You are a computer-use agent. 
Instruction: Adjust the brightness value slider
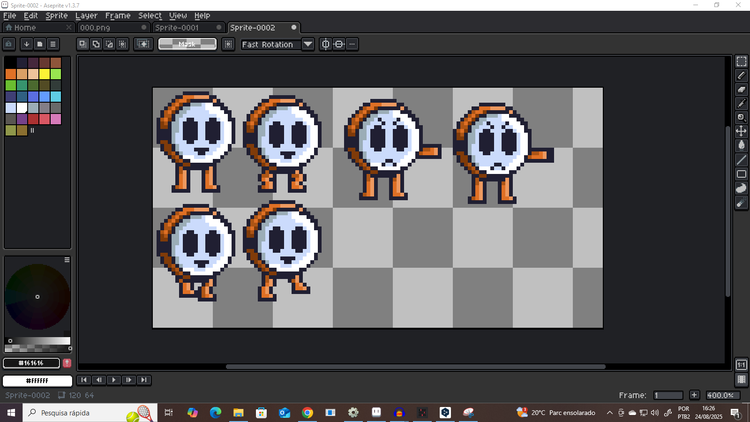(37, 341)
